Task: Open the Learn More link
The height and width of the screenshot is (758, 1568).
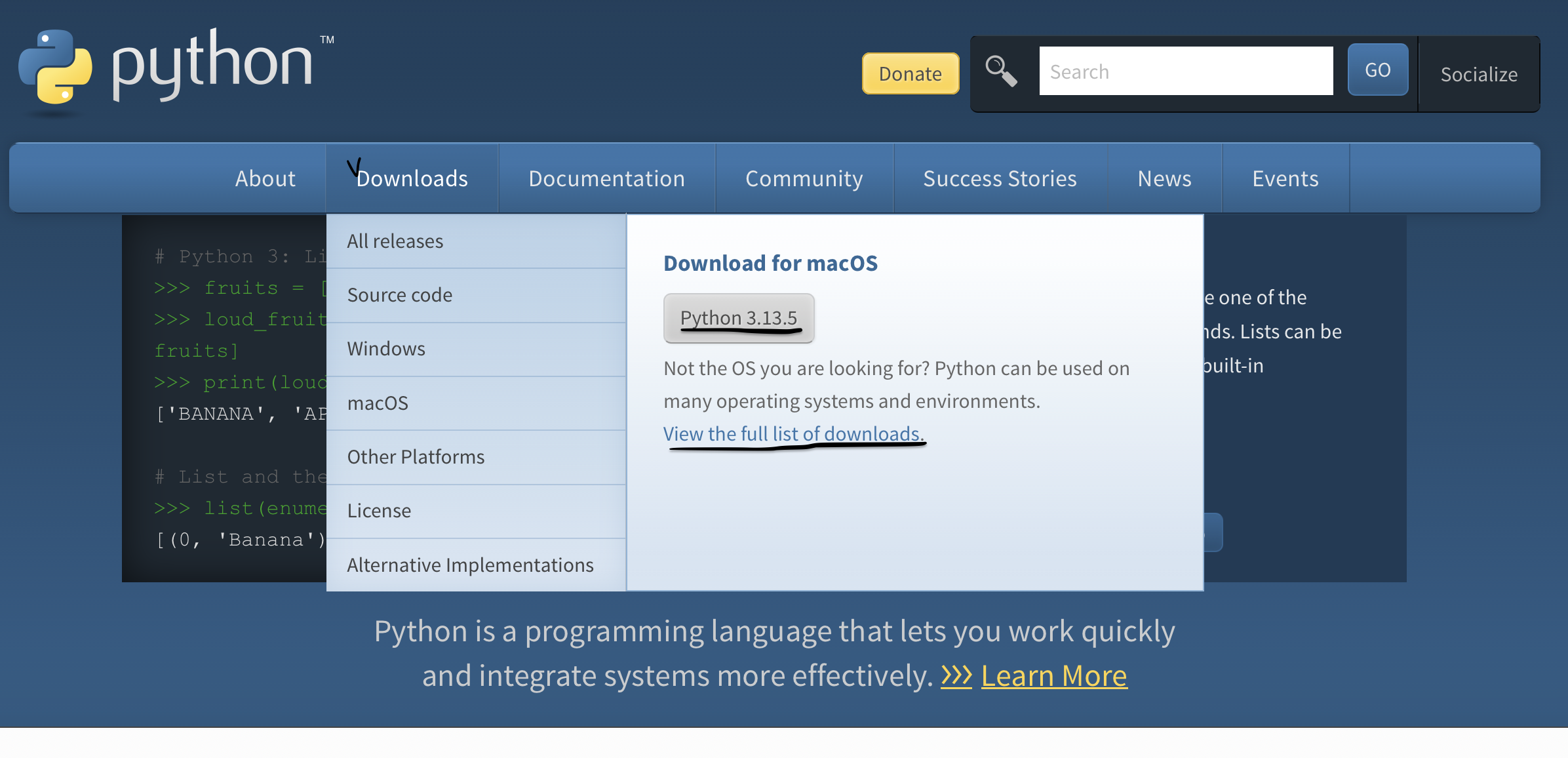Action: 1053,675
